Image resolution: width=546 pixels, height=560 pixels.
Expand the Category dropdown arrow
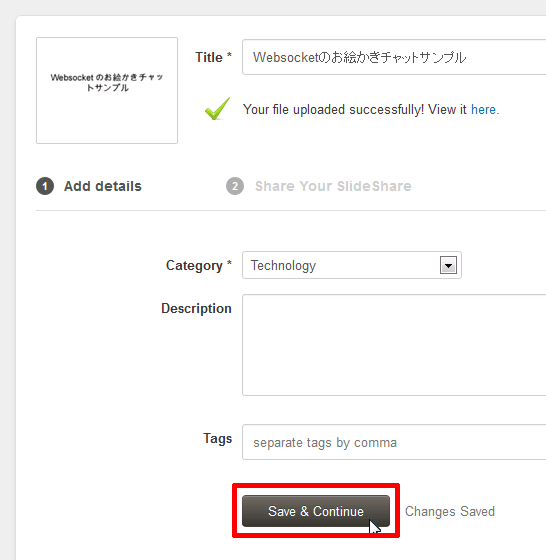coord(448,265)
